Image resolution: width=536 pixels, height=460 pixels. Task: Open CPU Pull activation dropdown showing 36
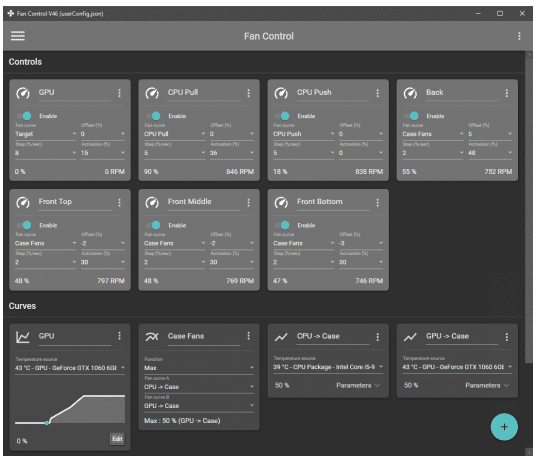tap(232, 153)
